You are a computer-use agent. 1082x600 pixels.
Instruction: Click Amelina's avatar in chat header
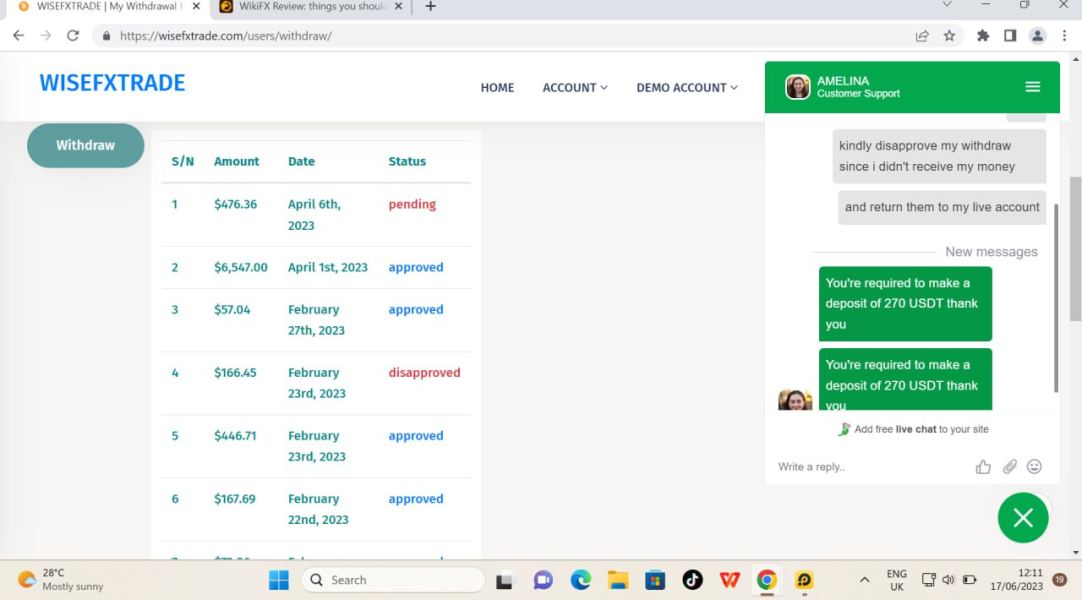click(x=798, y=87)
